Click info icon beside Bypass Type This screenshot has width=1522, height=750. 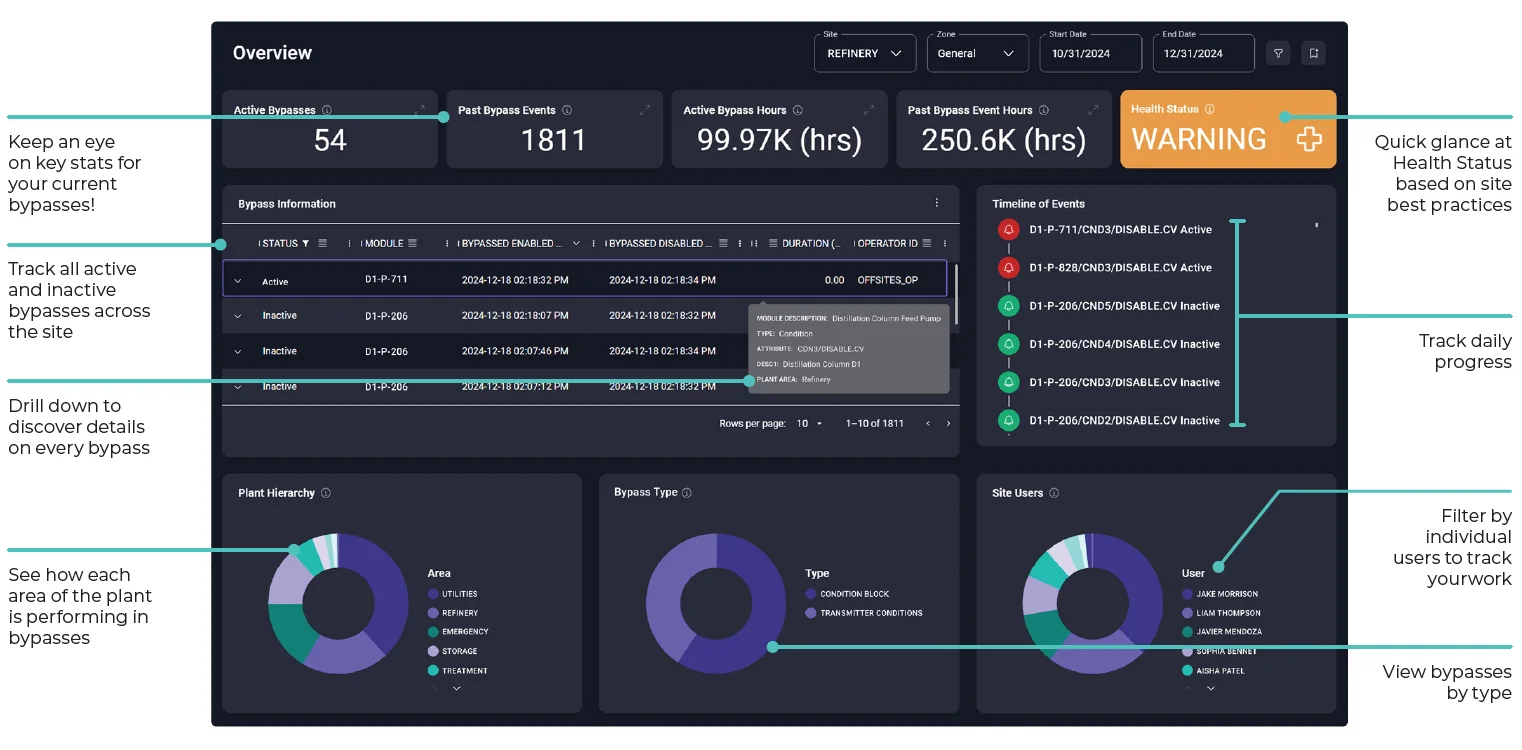click(x=687, y=492)
